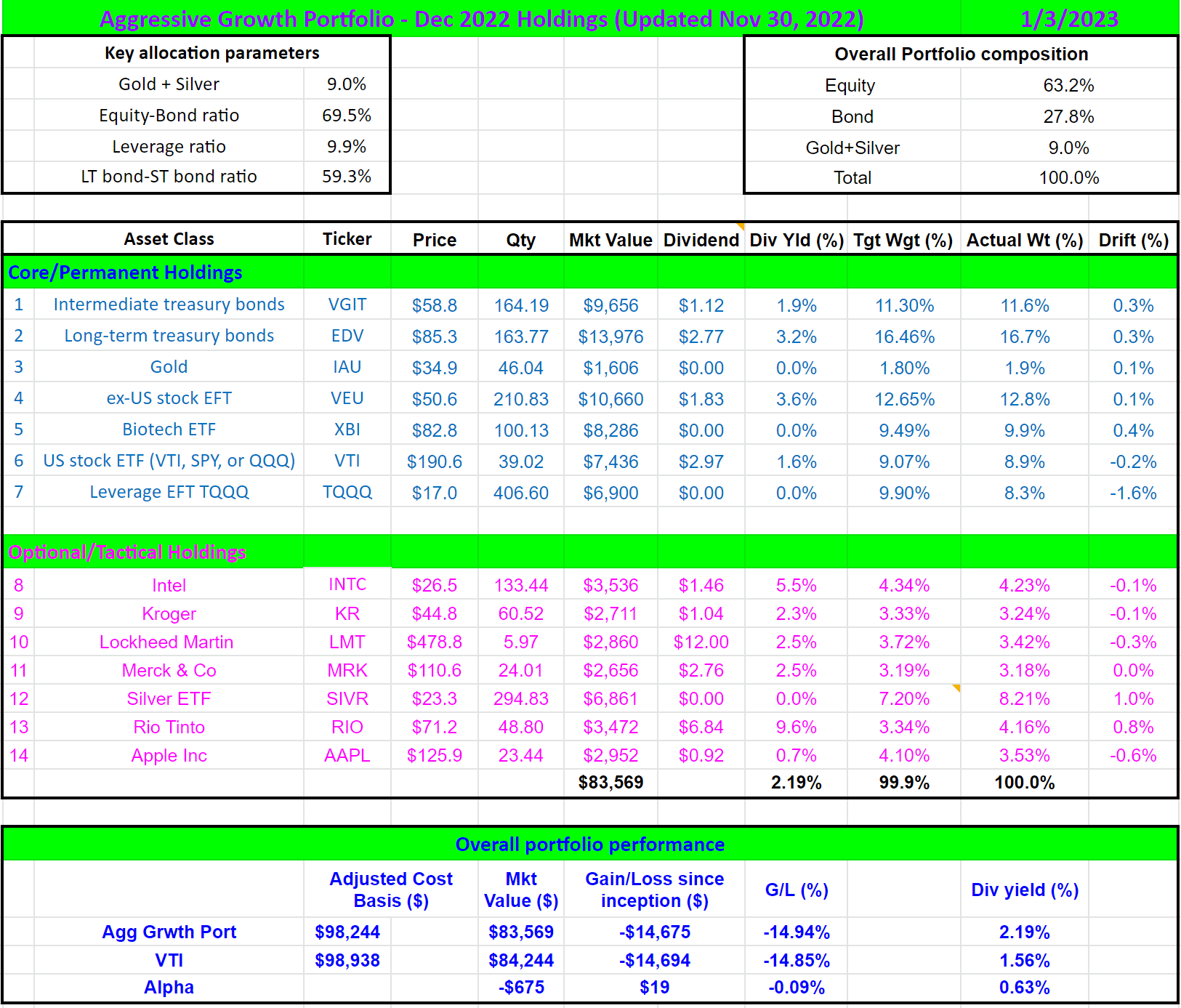The height and width of the screenshot is (1008, 1181).
Task: Select the INTC ticker cell
Action: pyautogui.click(x=347, y=584)
